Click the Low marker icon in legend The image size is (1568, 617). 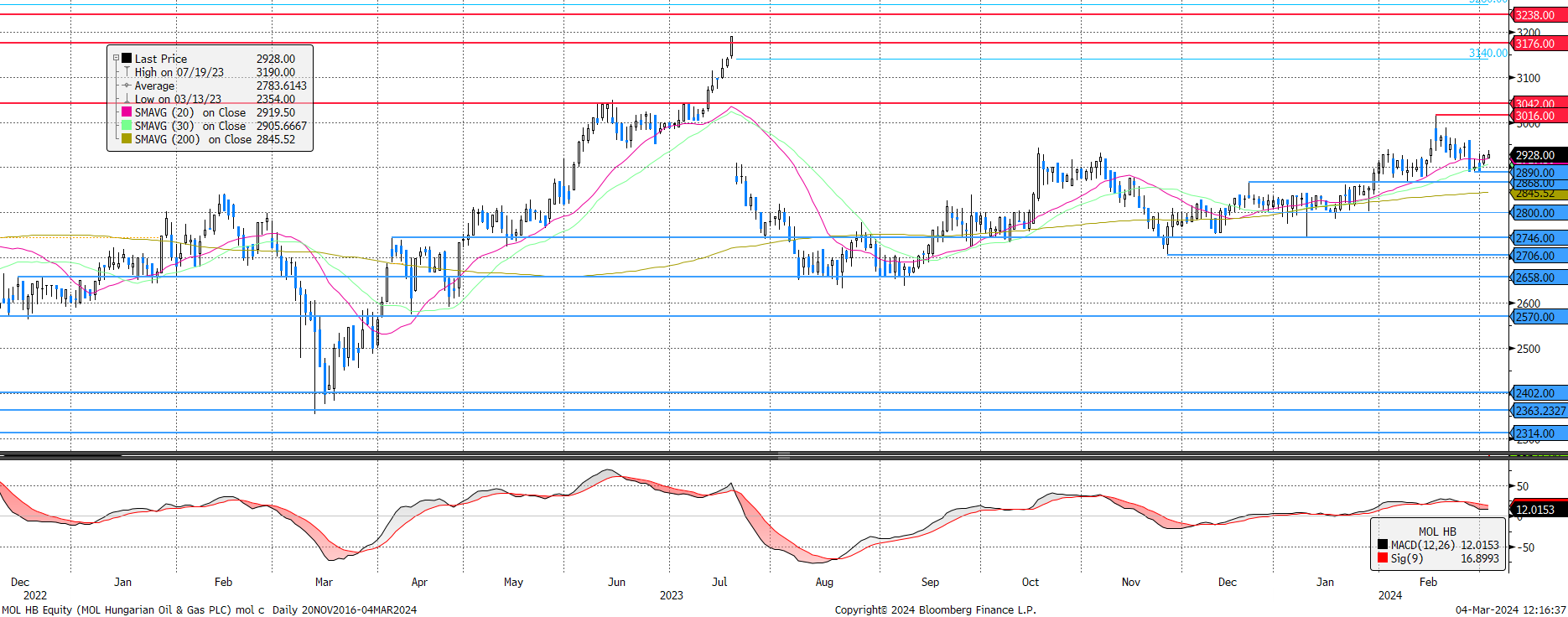coord(127,99)
